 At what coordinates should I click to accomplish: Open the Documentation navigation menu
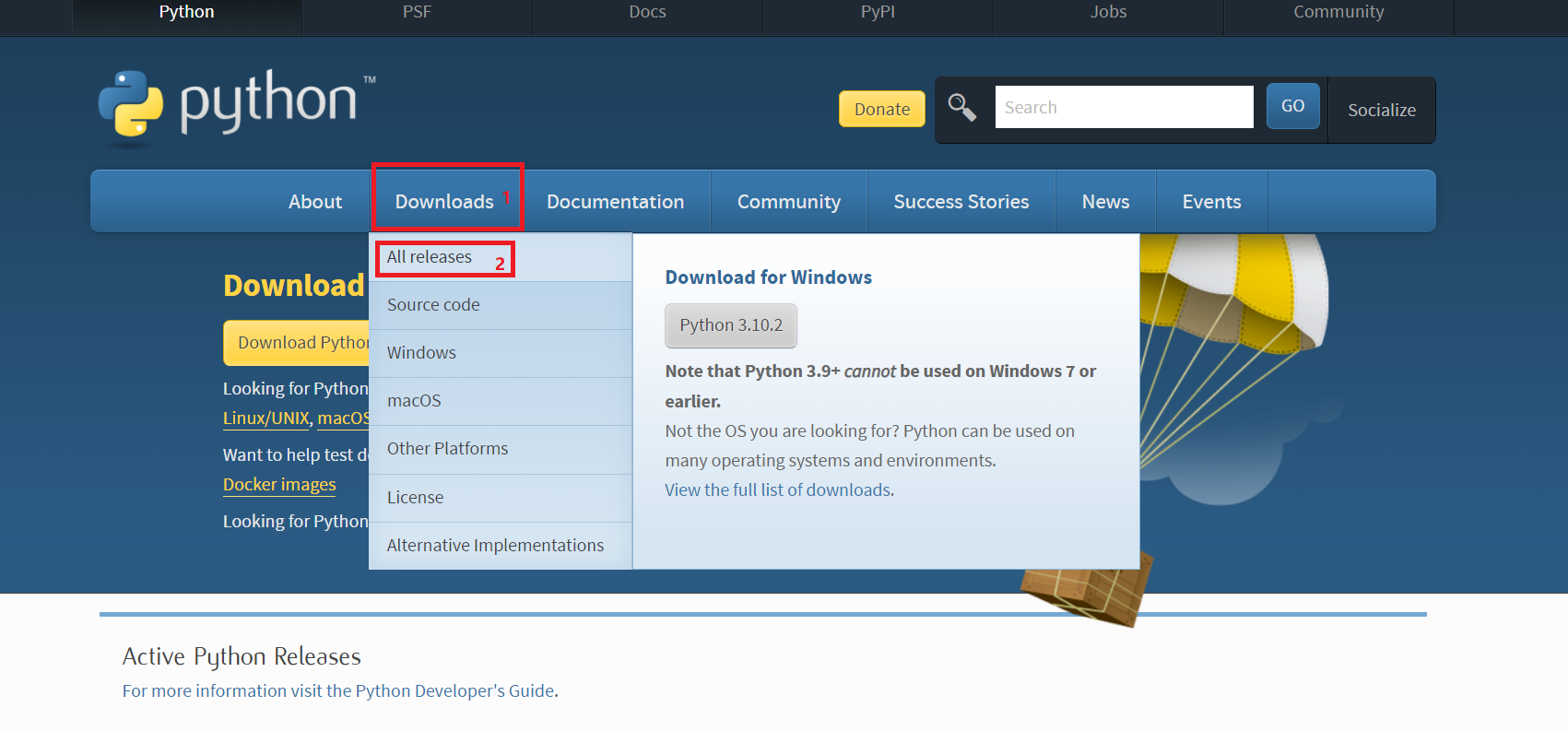coord(616,202)
